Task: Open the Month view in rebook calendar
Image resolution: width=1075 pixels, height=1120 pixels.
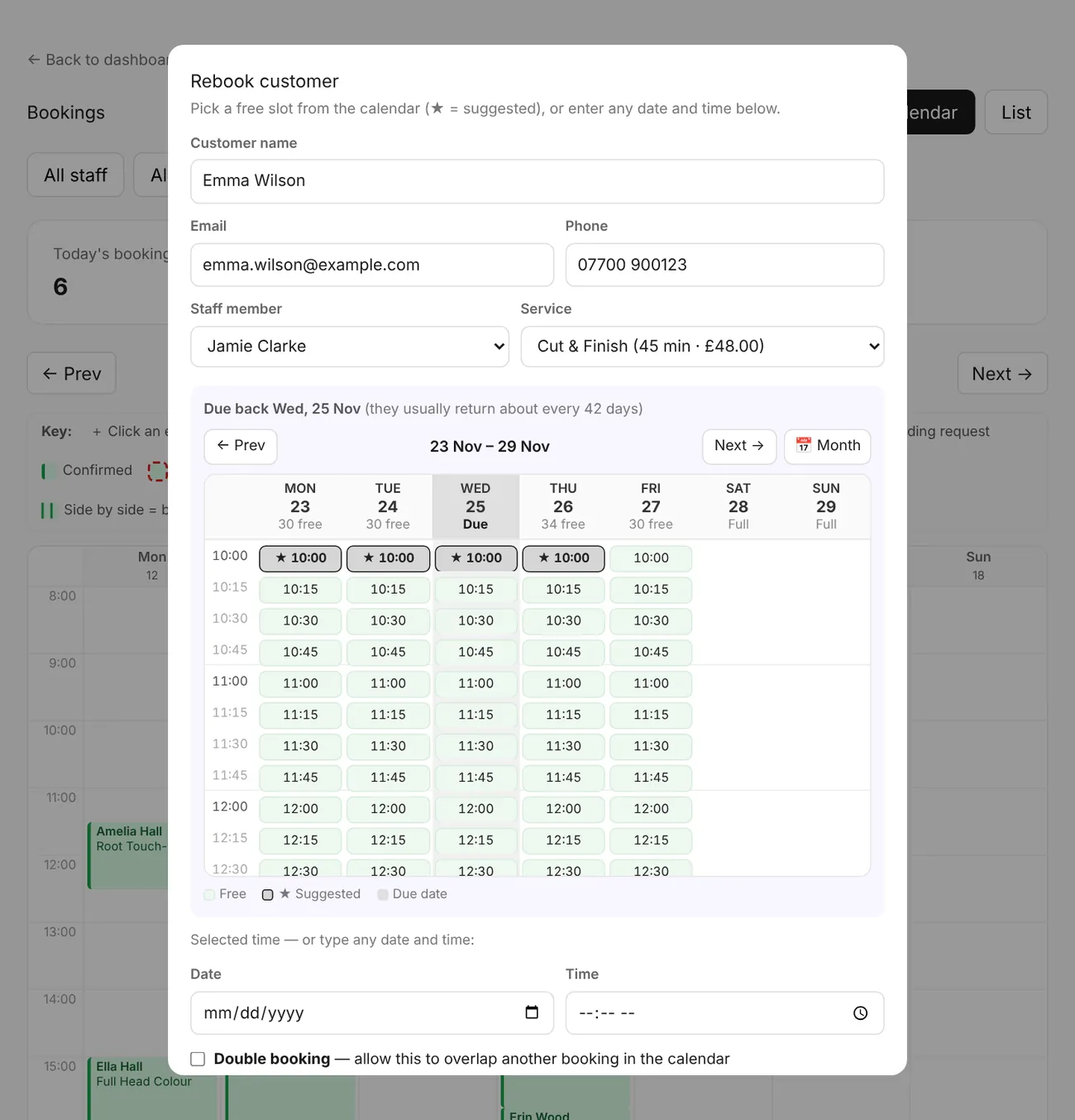Action: point(827,446)
